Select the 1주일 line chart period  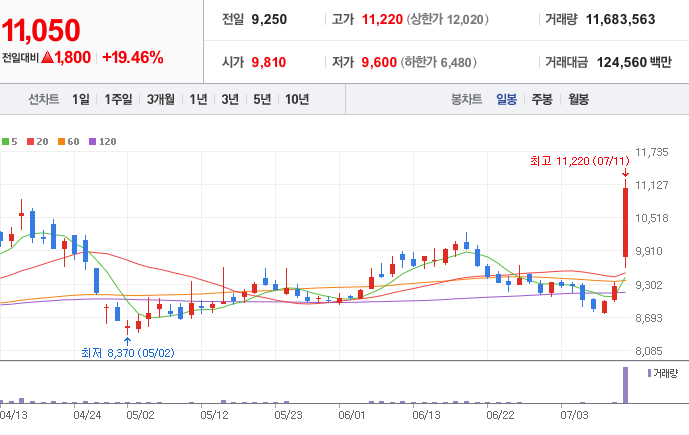(x=118, y=99)
